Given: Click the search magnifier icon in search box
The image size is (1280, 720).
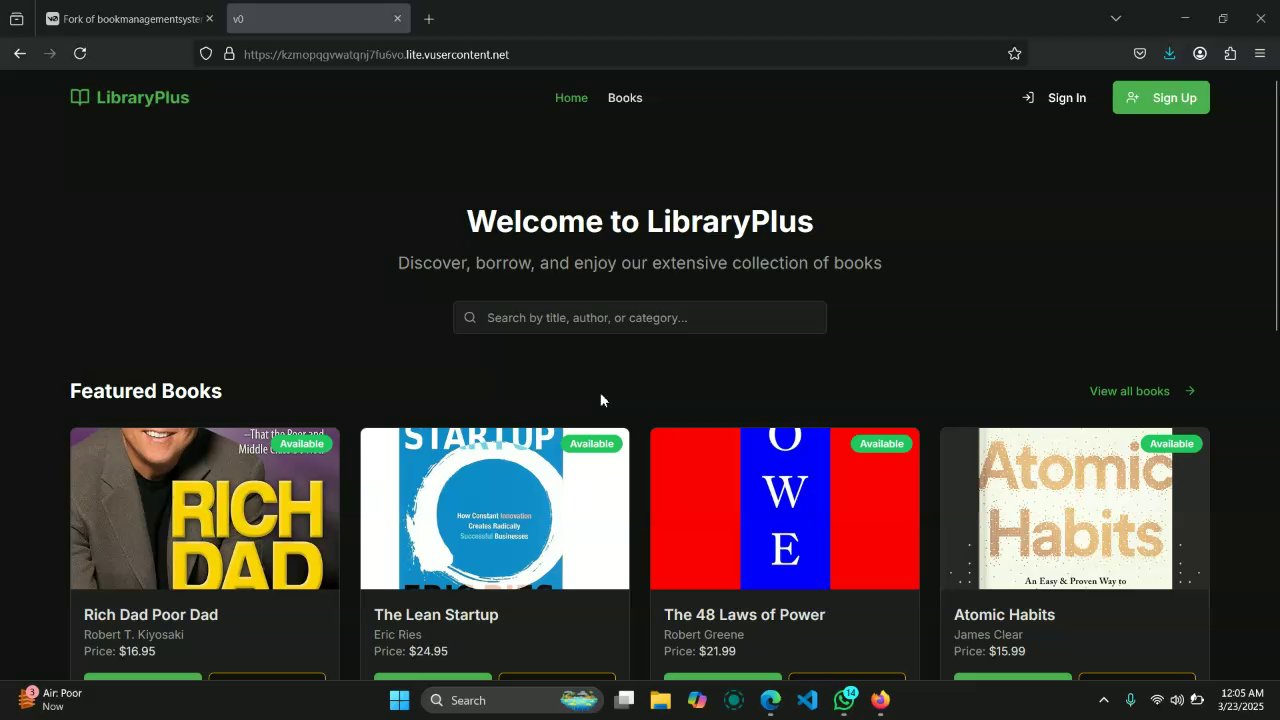Looking at the screenshot, I should (470, 318).
